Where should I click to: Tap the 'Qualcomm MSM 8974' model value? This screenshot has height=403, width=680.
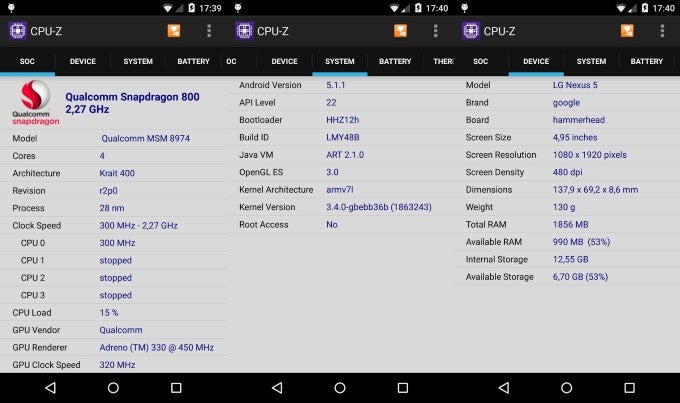tap(145, 138)
